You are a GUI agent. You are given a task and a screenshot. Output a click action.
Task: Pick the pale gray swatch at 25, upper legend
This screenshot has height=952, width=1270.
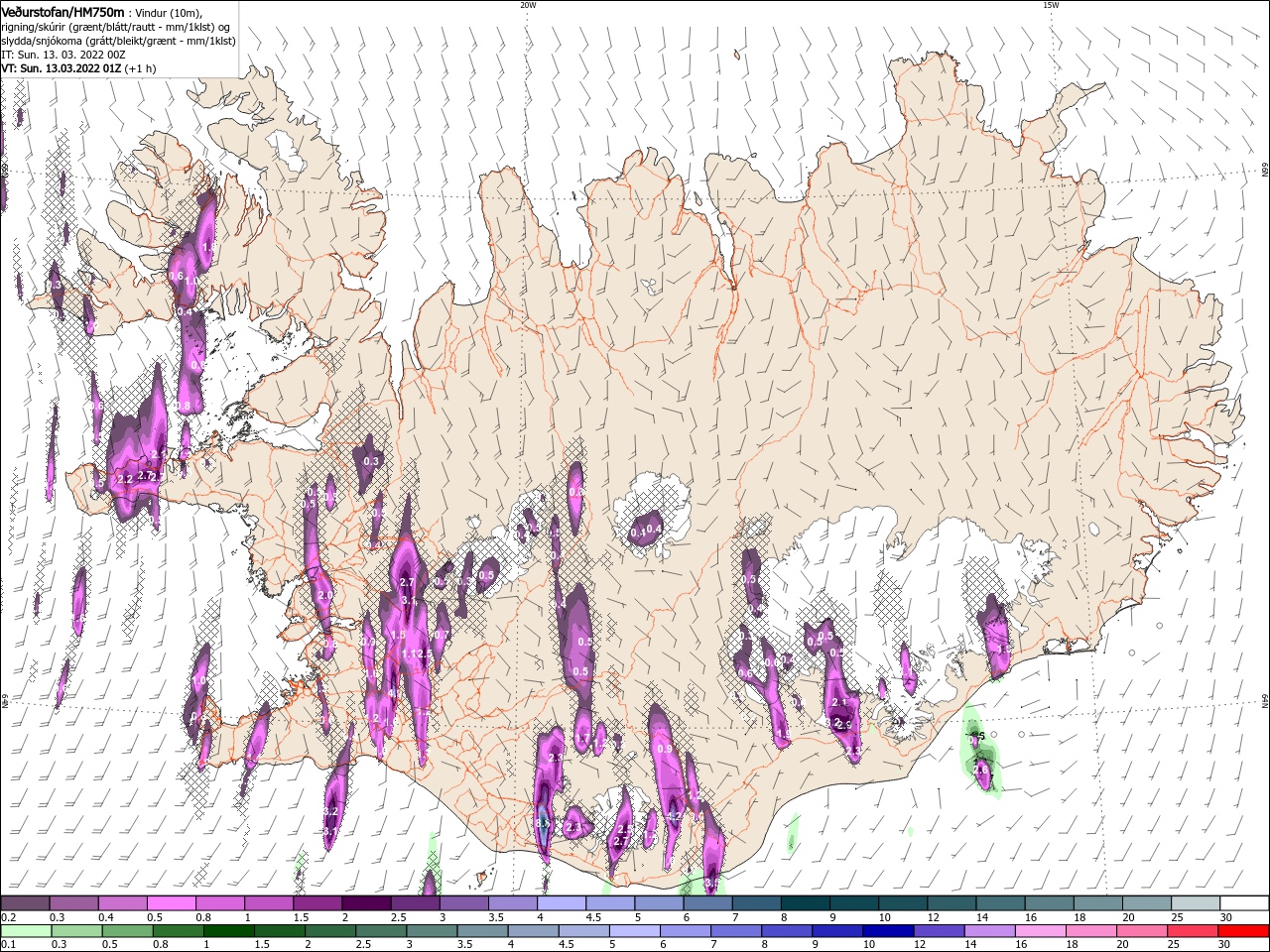(x=1196, y=903)
